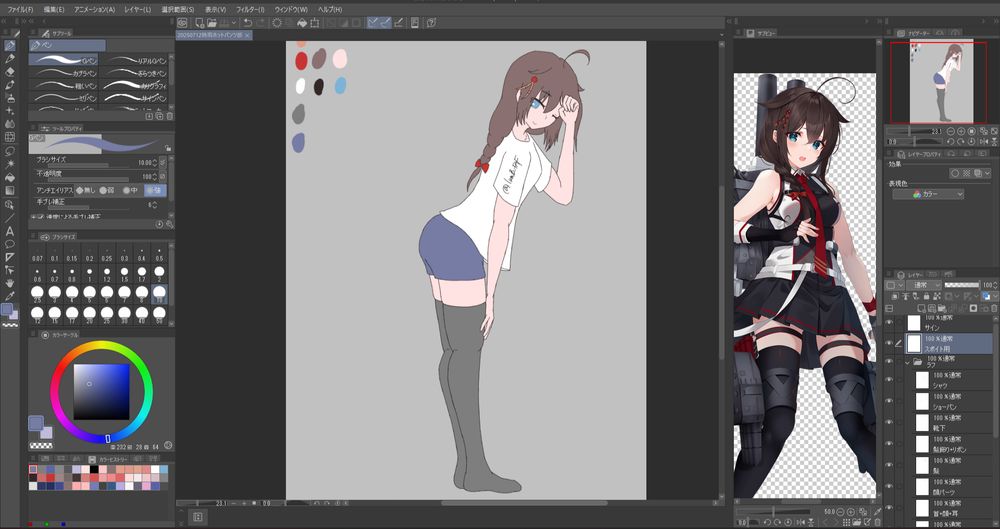Delete sub tool with trash icon
This screenshot has height=529, width=1000.
(x=170, y=116)
